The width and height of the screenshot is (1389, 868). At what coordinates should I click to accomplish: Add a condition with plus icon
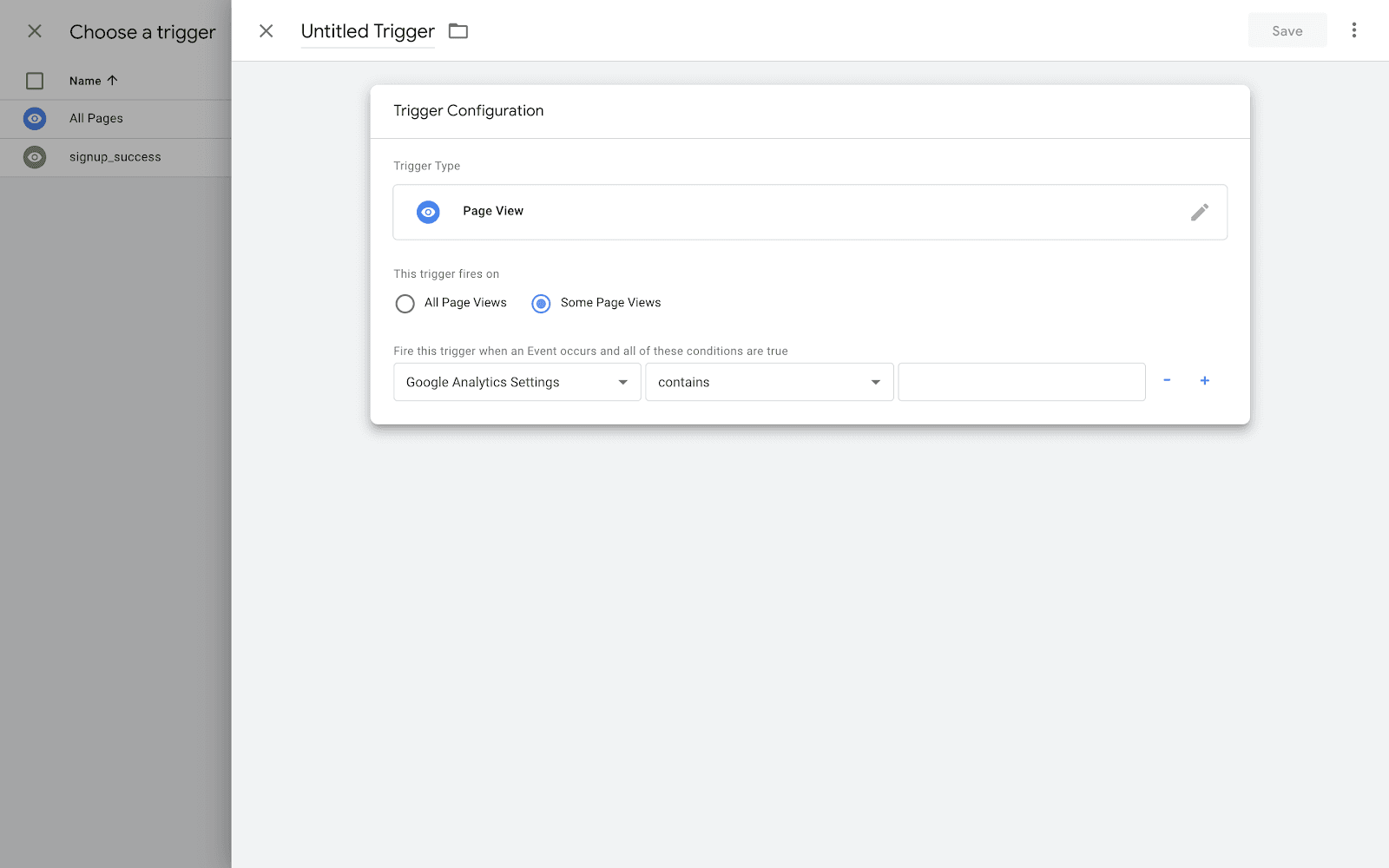point(1204,380)
